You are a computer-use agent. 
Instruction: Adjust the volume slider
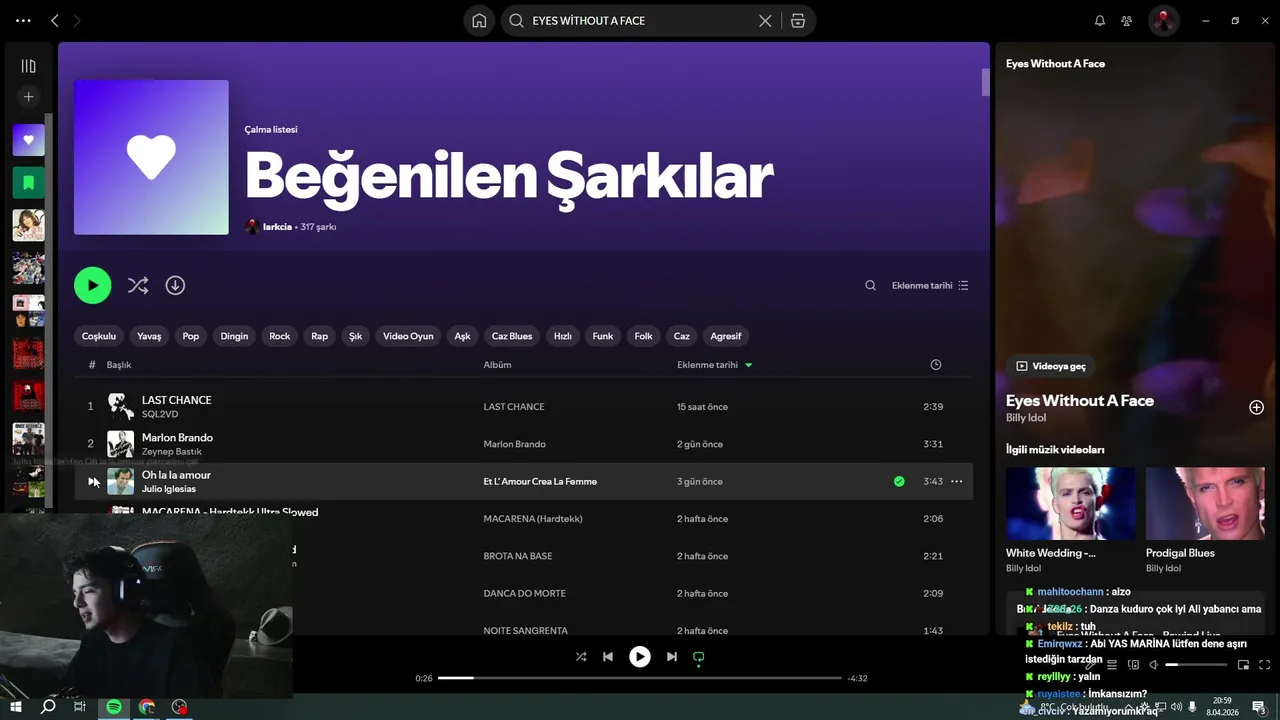(1196, 665)
